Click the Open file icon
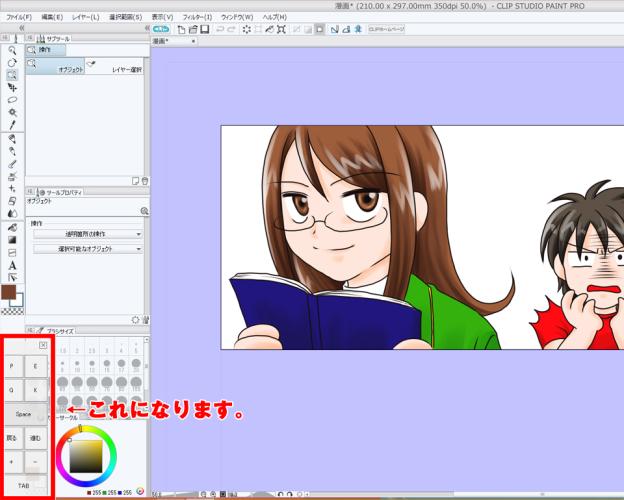The image size is (624, 500). tap(193, 29)
